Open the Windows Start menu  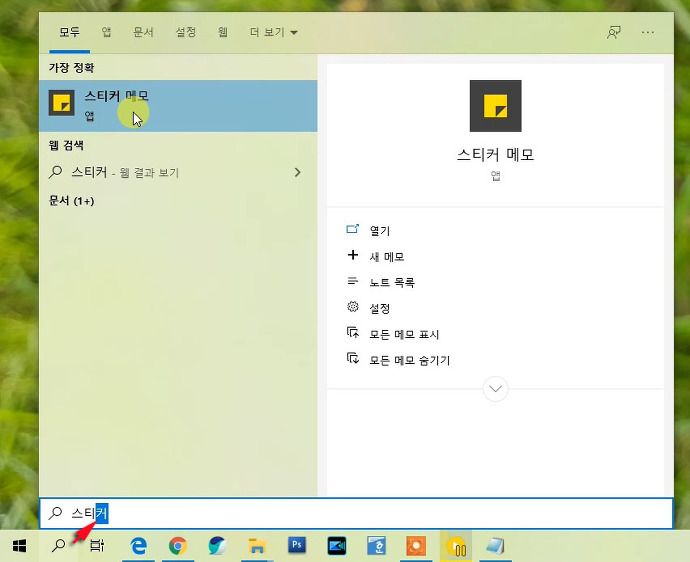(19, 546)
